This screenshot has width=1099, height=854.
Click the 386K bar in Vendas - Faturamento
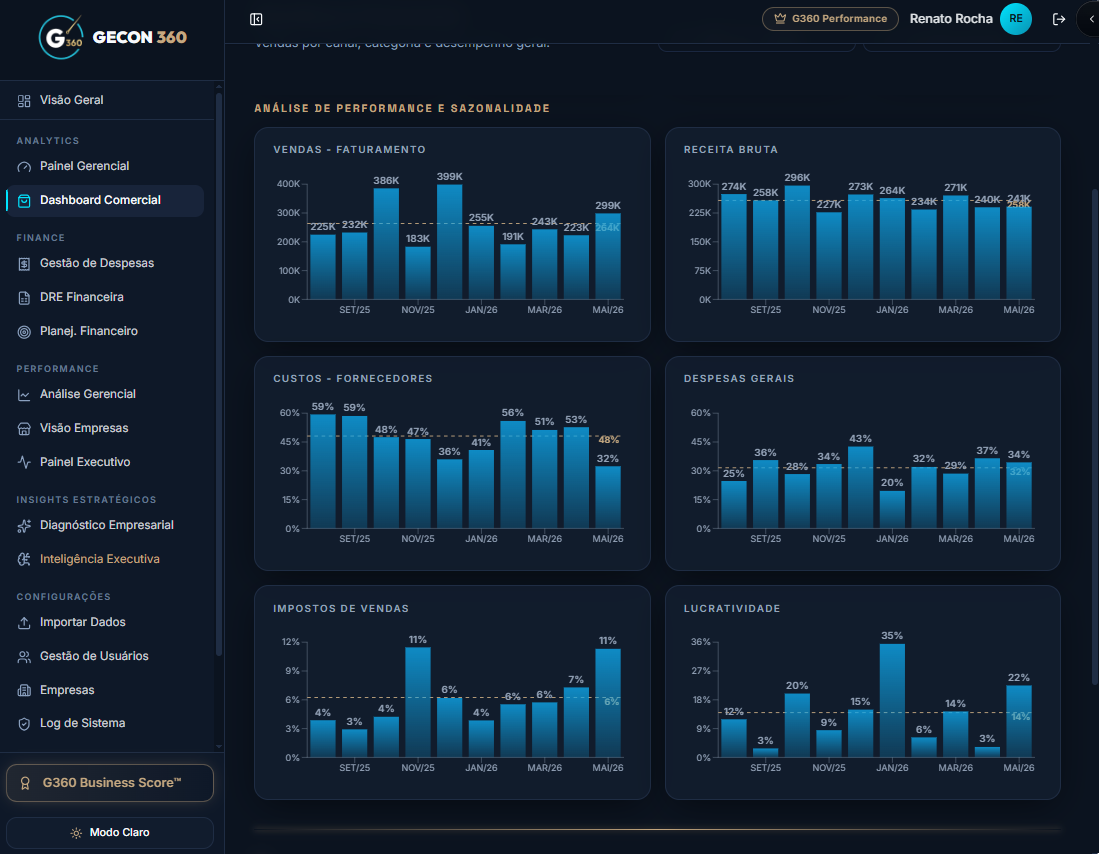(386, 244)
